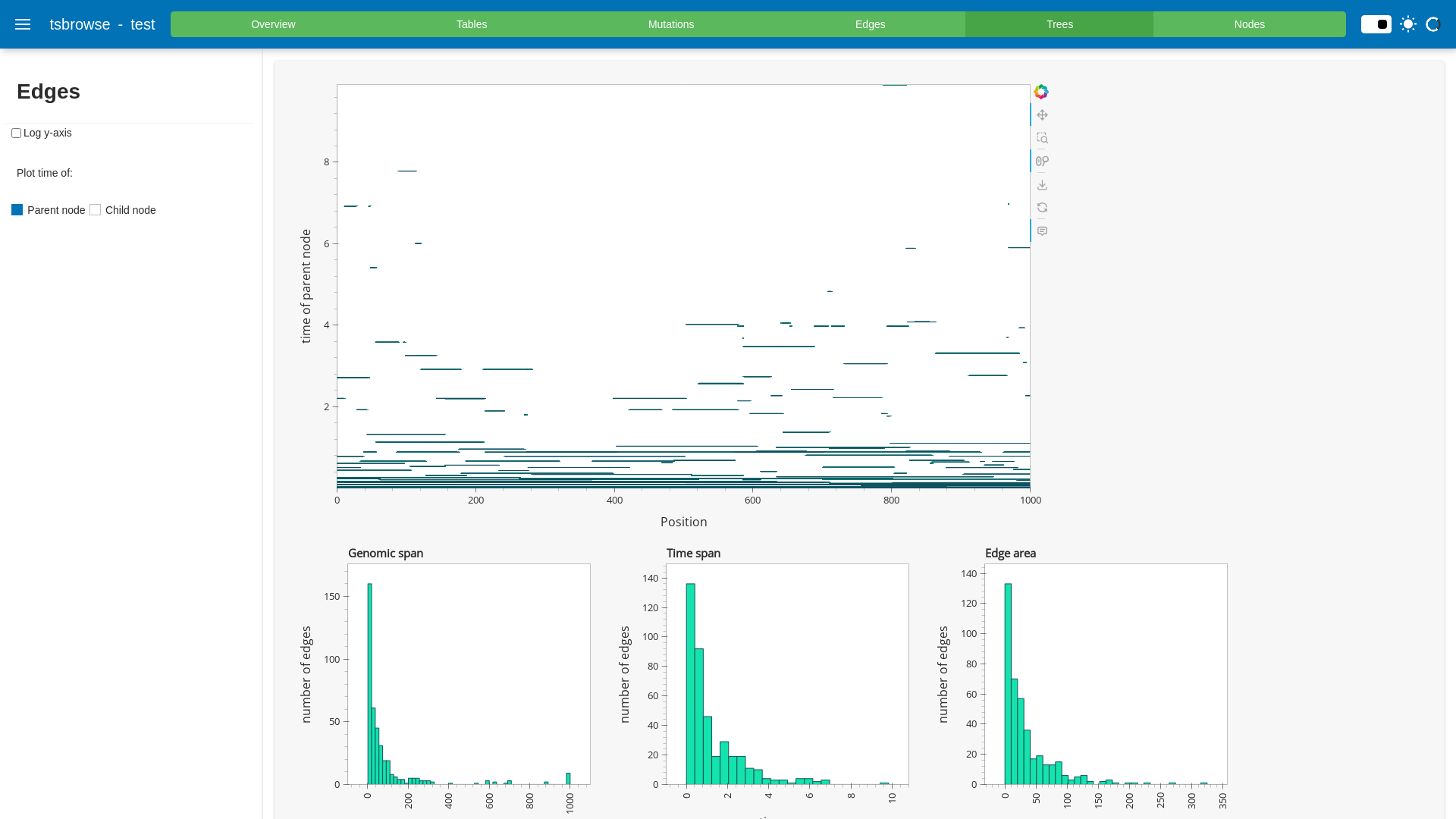
Task: Click the sun theme icon
Action: [1408, 24]
